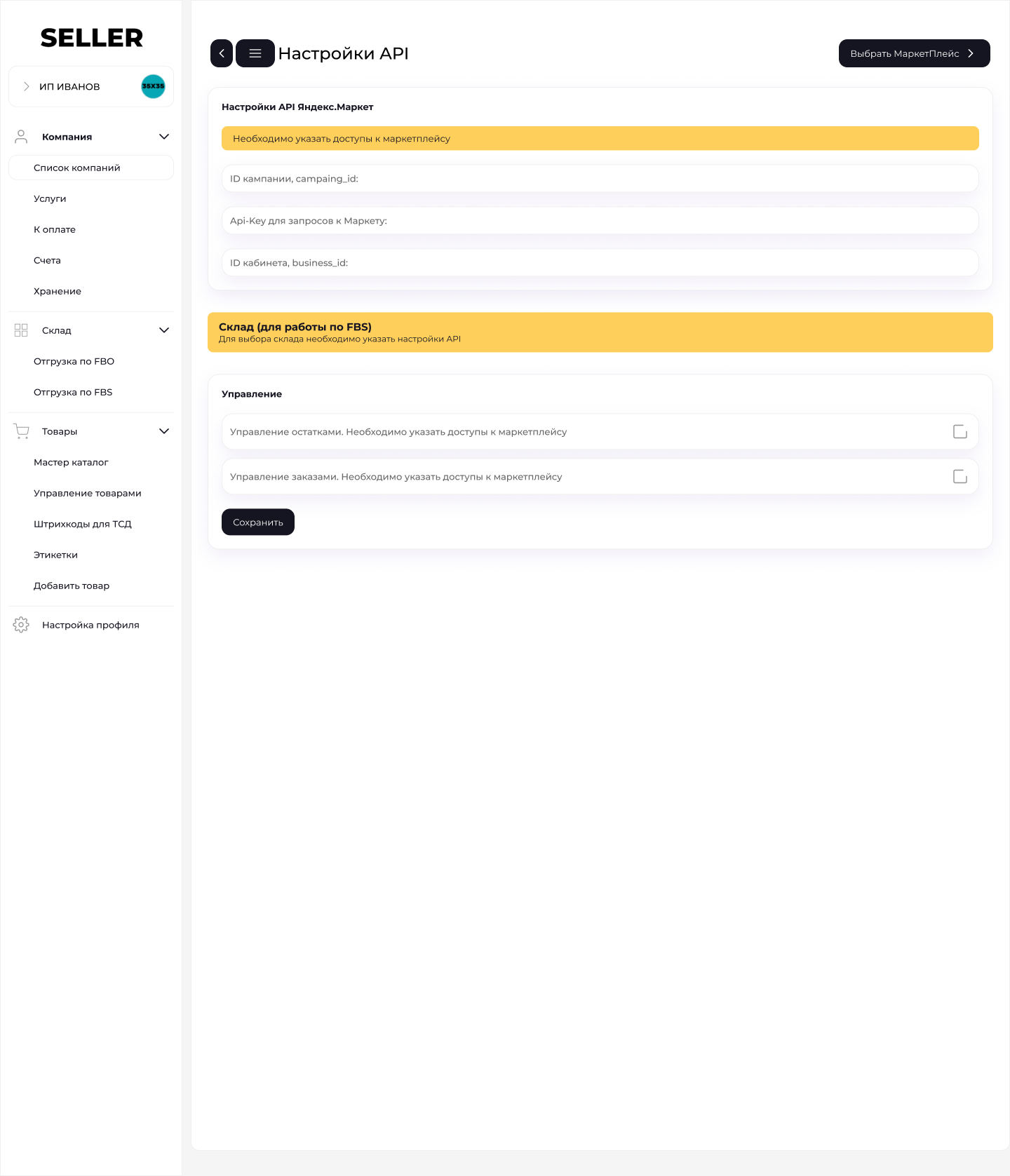Open Настройка профиля

[x=91, y=625]
